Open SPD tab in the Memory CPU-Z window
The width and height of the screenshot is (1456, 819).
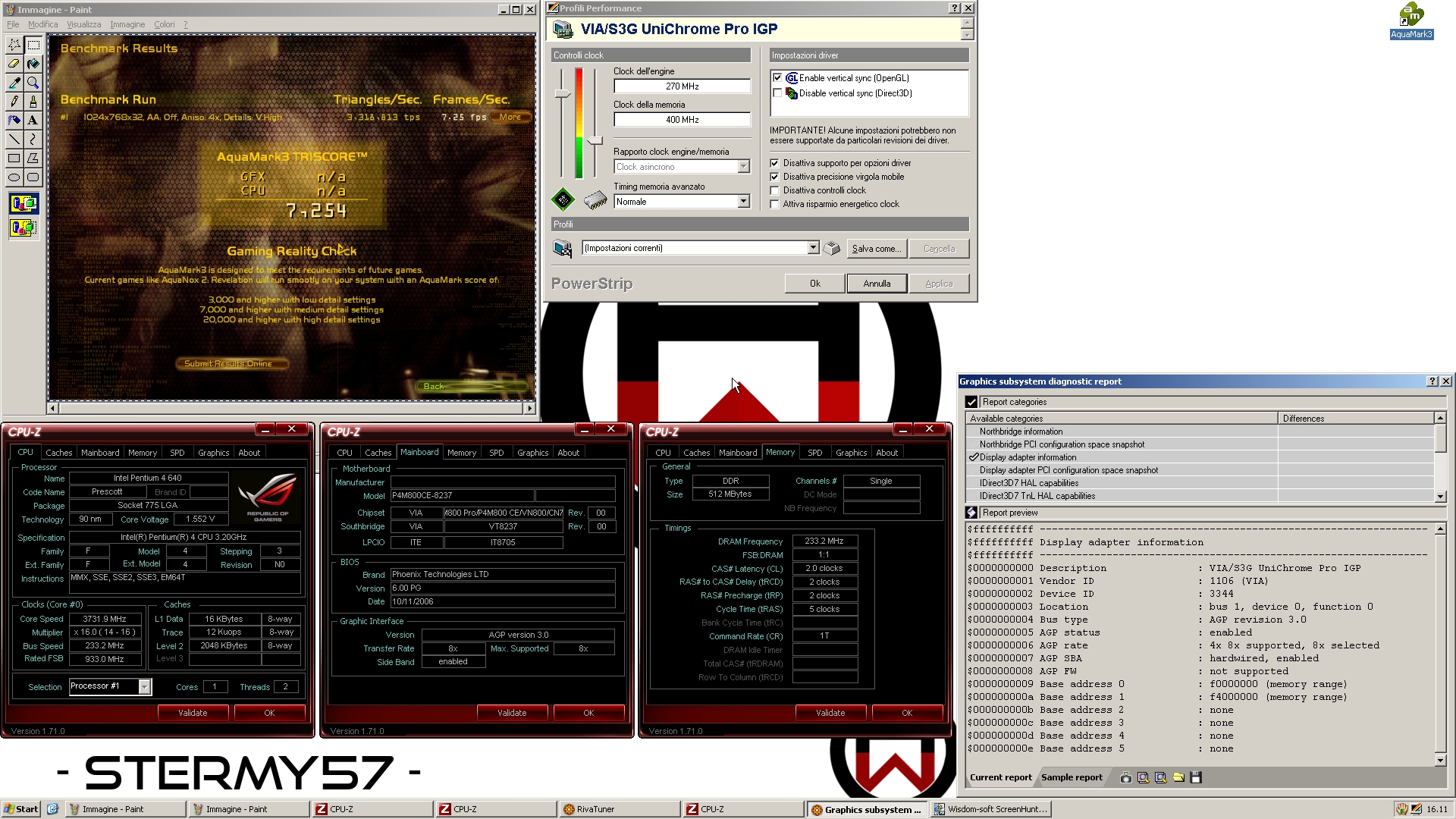coord(815,453)
